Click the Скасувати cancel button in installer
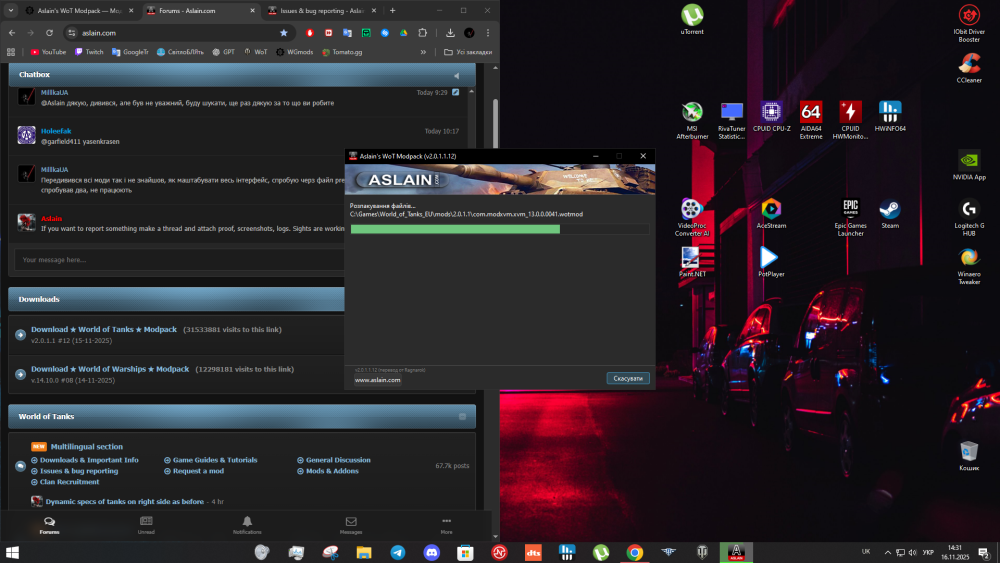This screenshot has height=563, width=1000. [628, 378]
